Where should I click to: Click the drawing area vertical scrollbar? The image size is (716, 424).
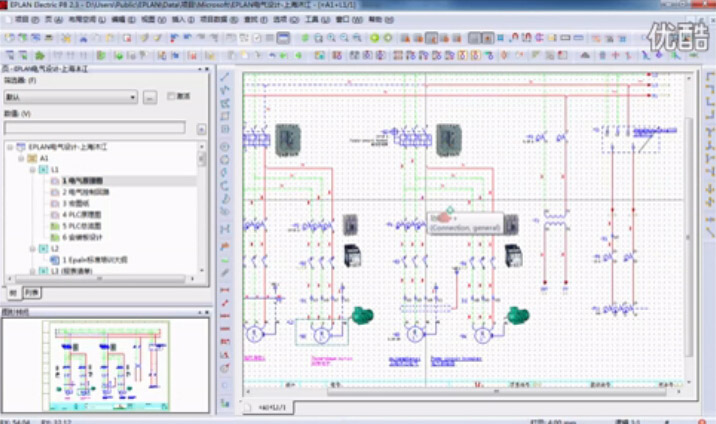(x=689, y=237)
